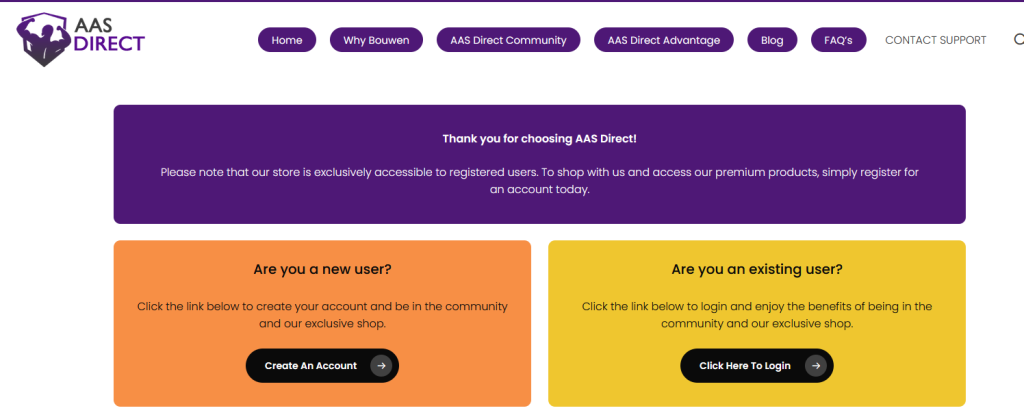
Task: Click the yellow card's login-benefits description
Action: [757, 315]
